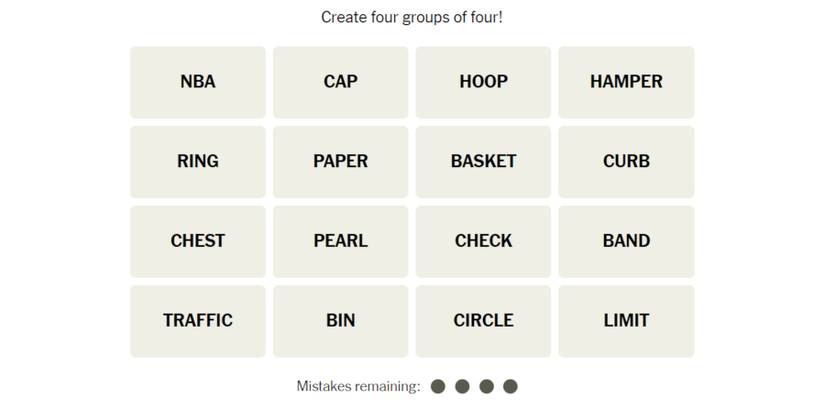Toggle the HOOP tile

(x=483, y=82)
